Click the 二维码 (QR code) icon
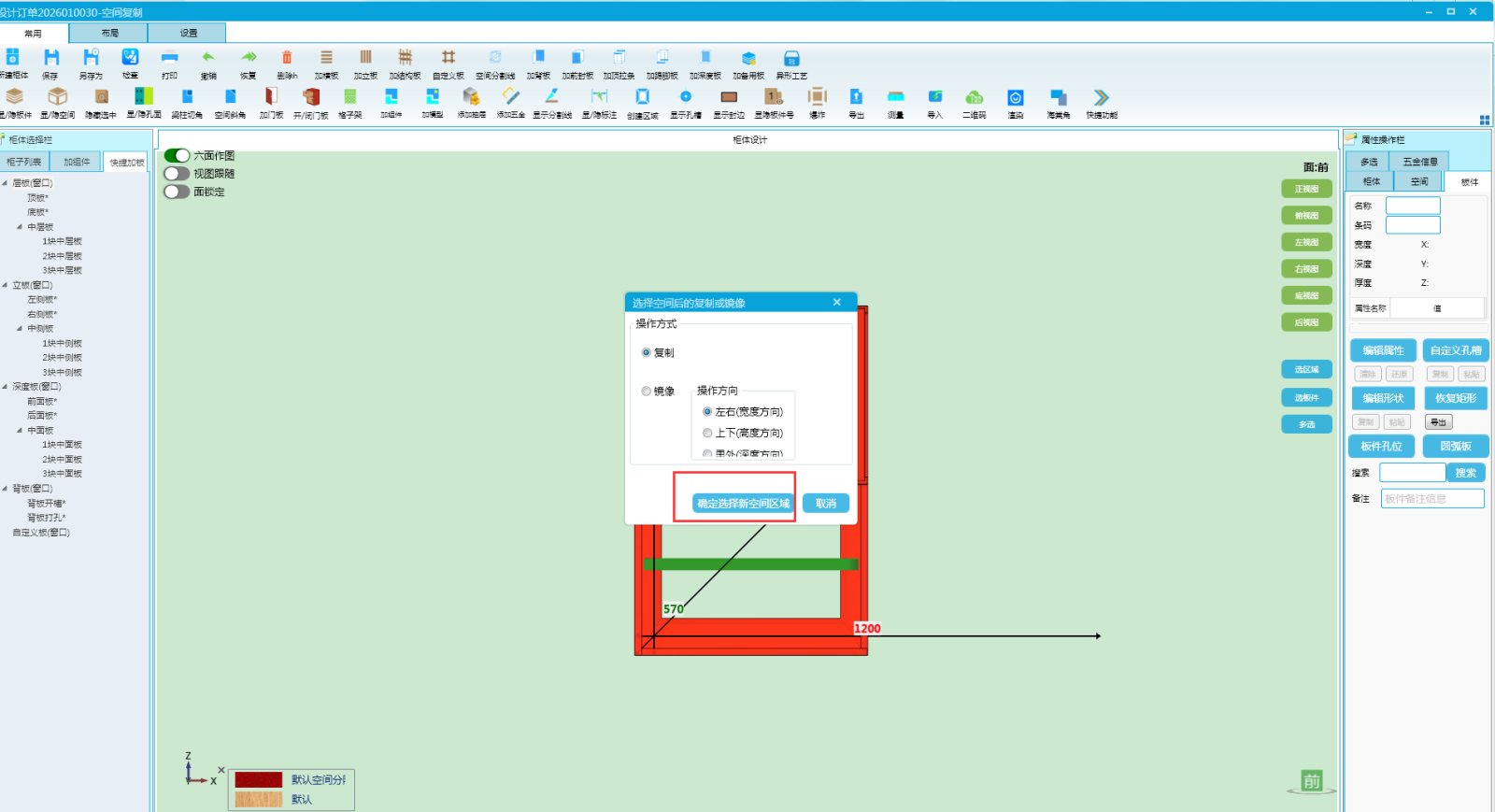The height and width of the screenshot is (812, 1495). (975, 97)
